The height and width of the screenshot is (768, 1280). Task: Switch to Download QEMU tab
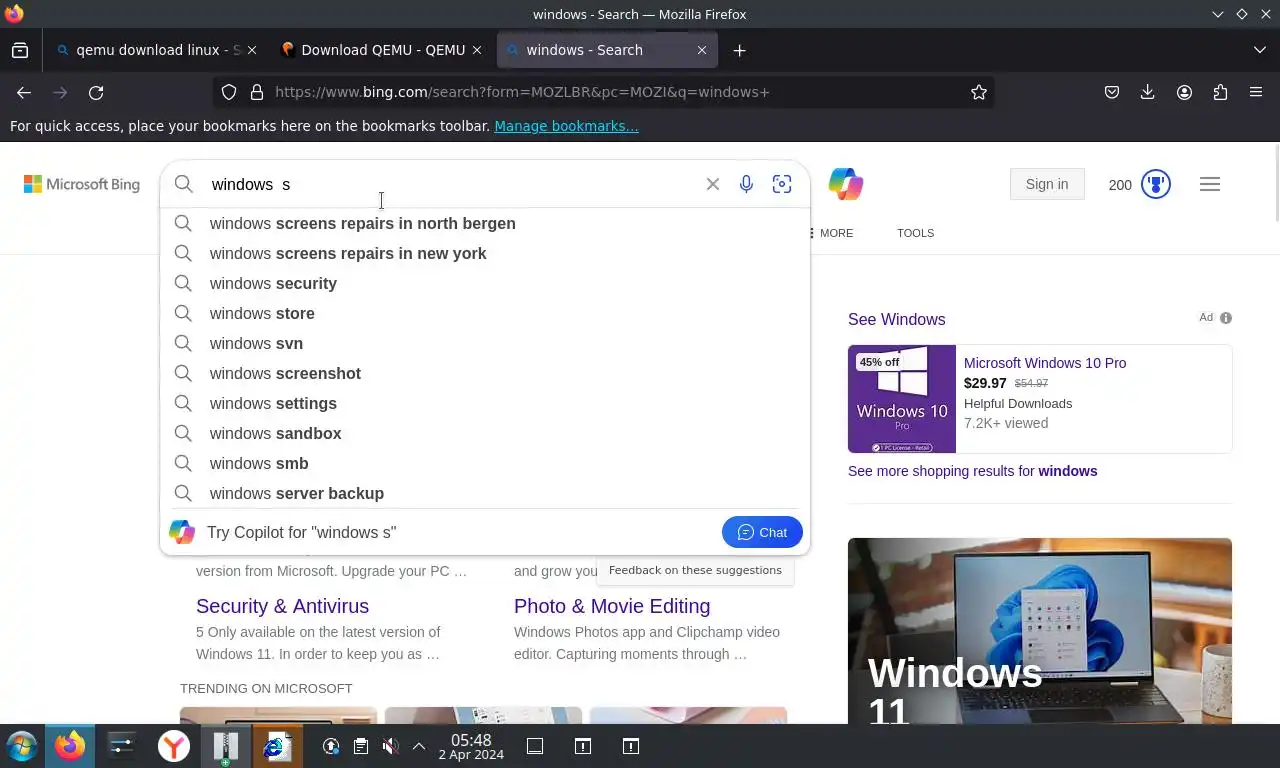pyautogui.click(x=381, y=50)
